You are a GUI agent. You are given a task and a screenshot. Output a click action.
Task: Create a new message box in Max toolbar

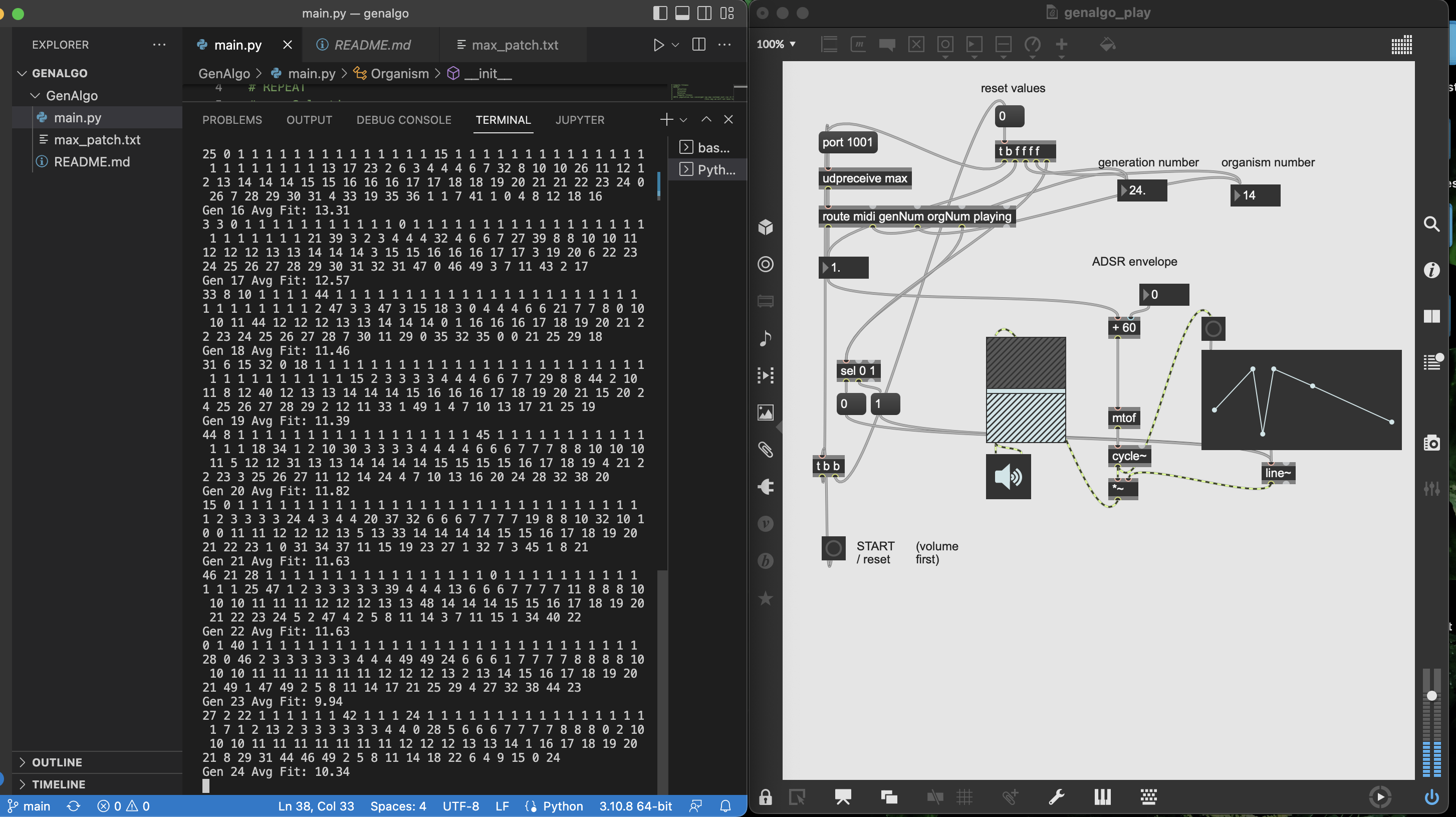858,45
